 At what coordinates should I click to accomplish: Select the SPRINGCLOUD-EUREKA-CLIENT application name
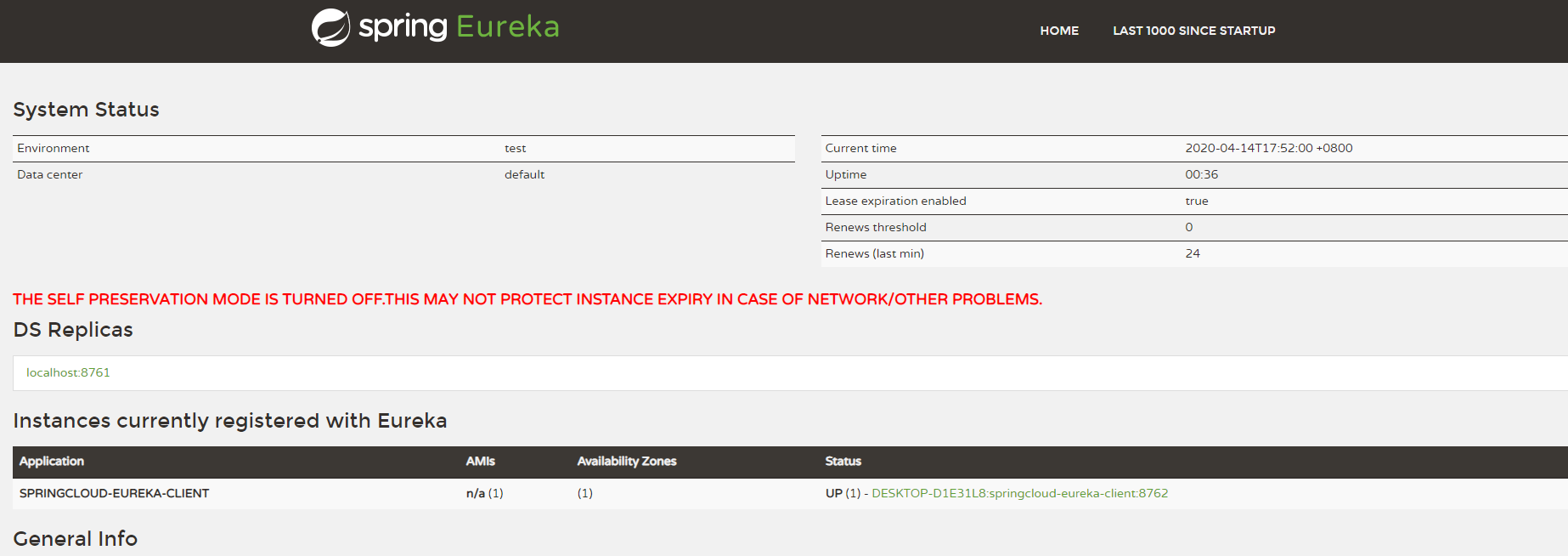(113, 493)
